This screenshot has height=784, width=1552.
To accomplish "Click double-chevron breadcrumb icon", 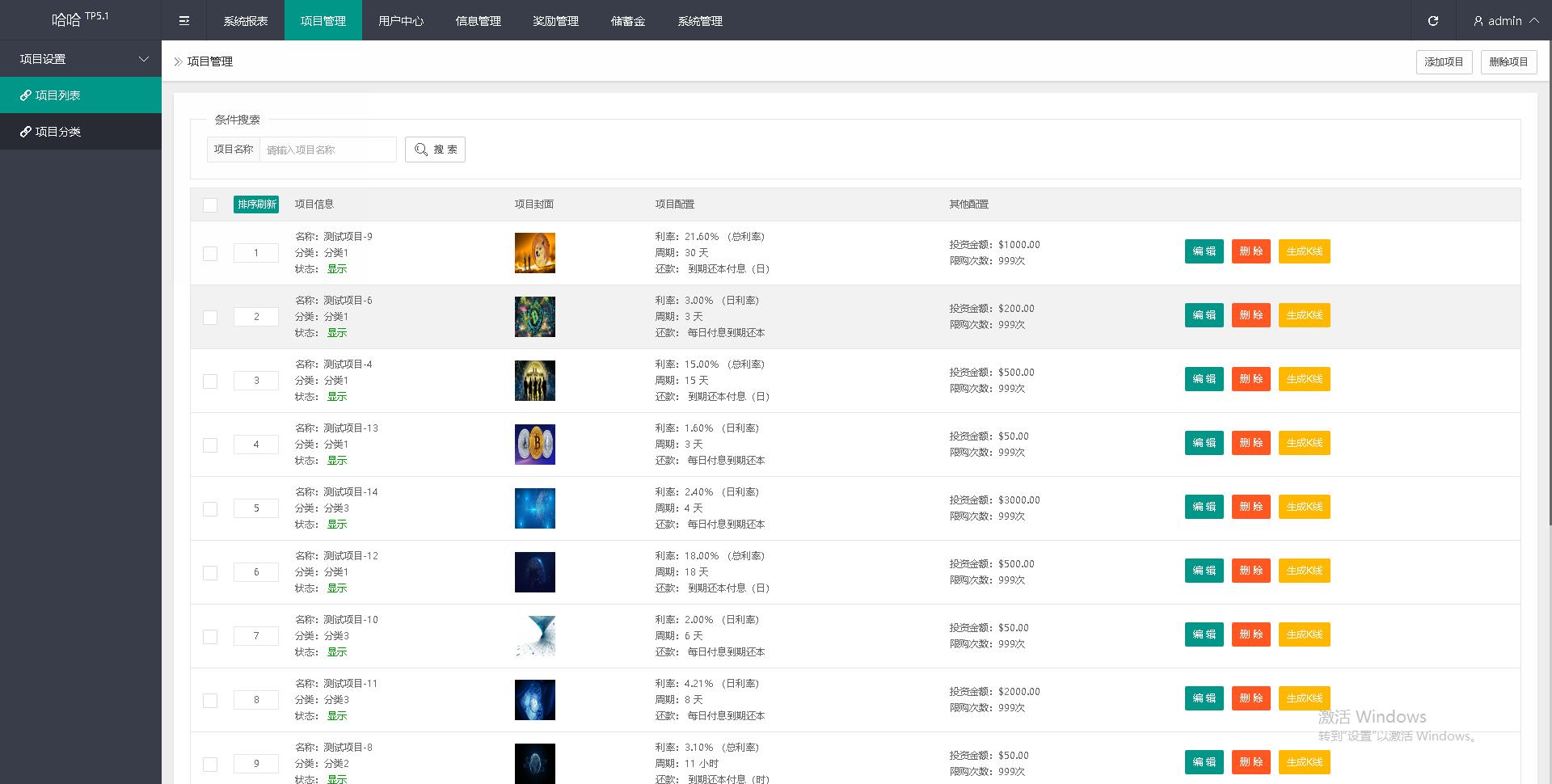I will [x=178, y=61].
